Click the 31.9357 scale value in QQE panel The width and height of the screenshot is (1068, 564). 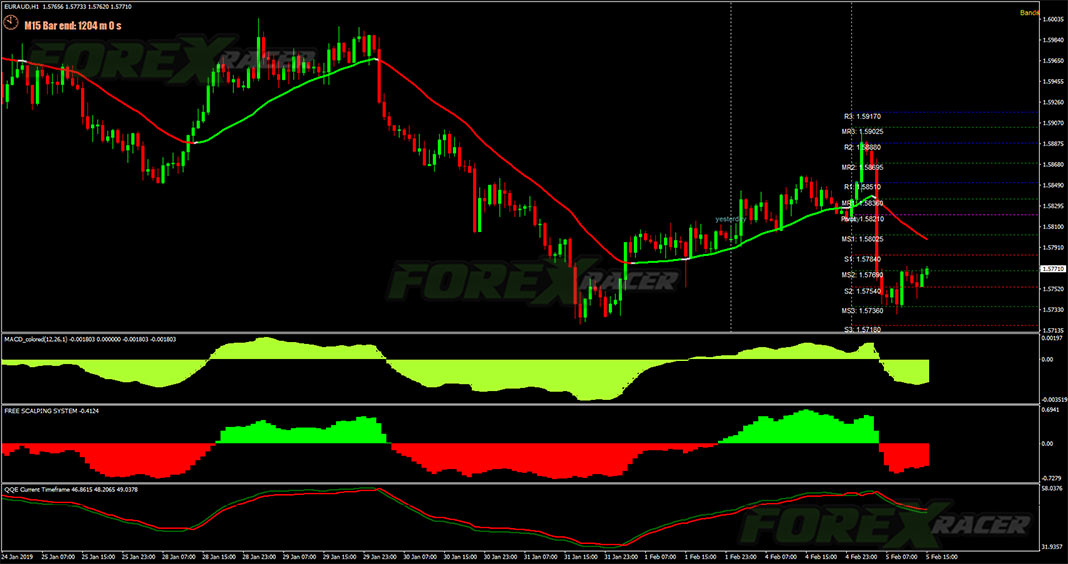point(1054,546)
